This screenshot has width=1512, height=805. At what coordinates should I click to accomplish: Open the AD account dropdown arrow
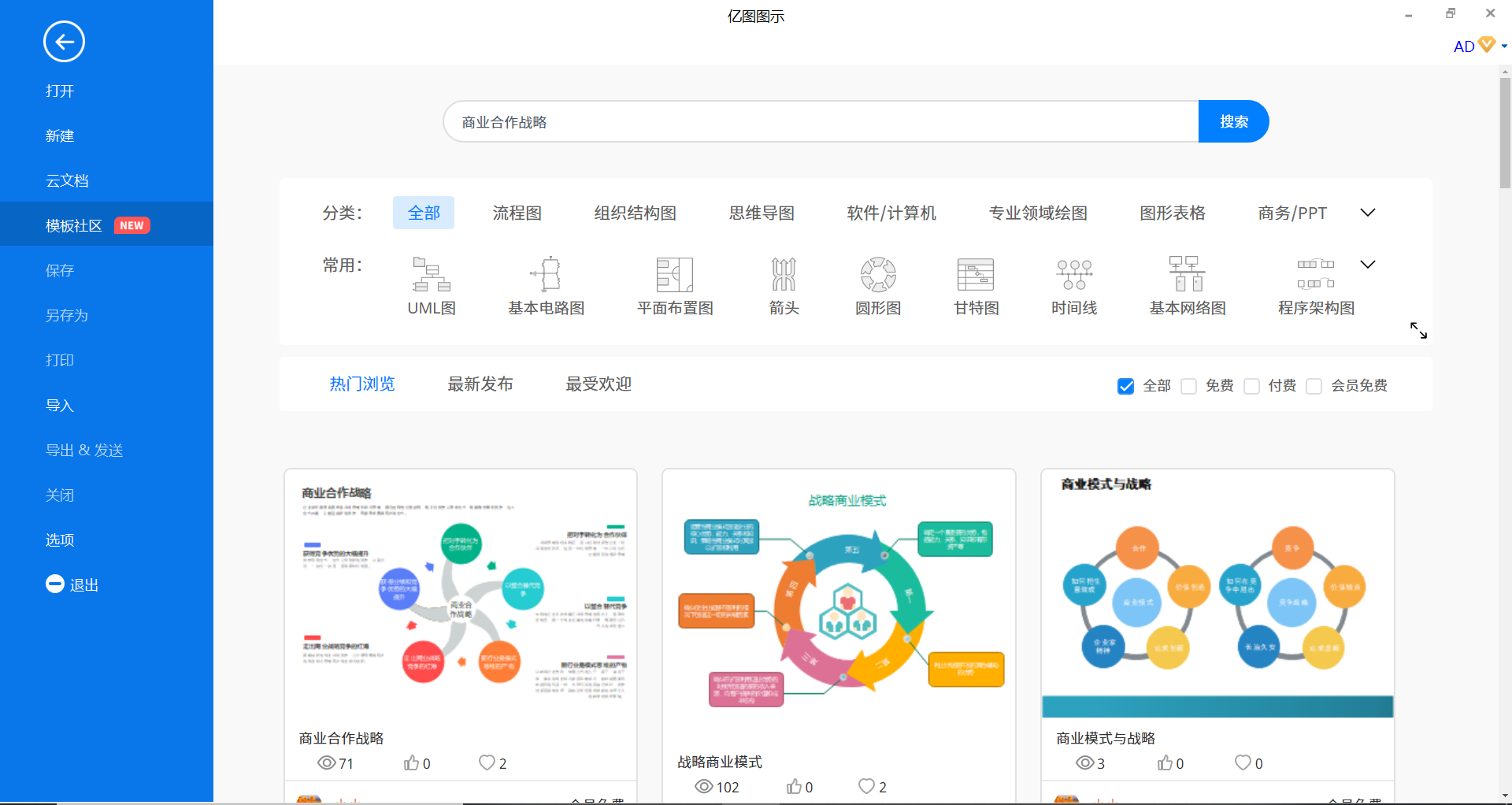coord(1504,46)
